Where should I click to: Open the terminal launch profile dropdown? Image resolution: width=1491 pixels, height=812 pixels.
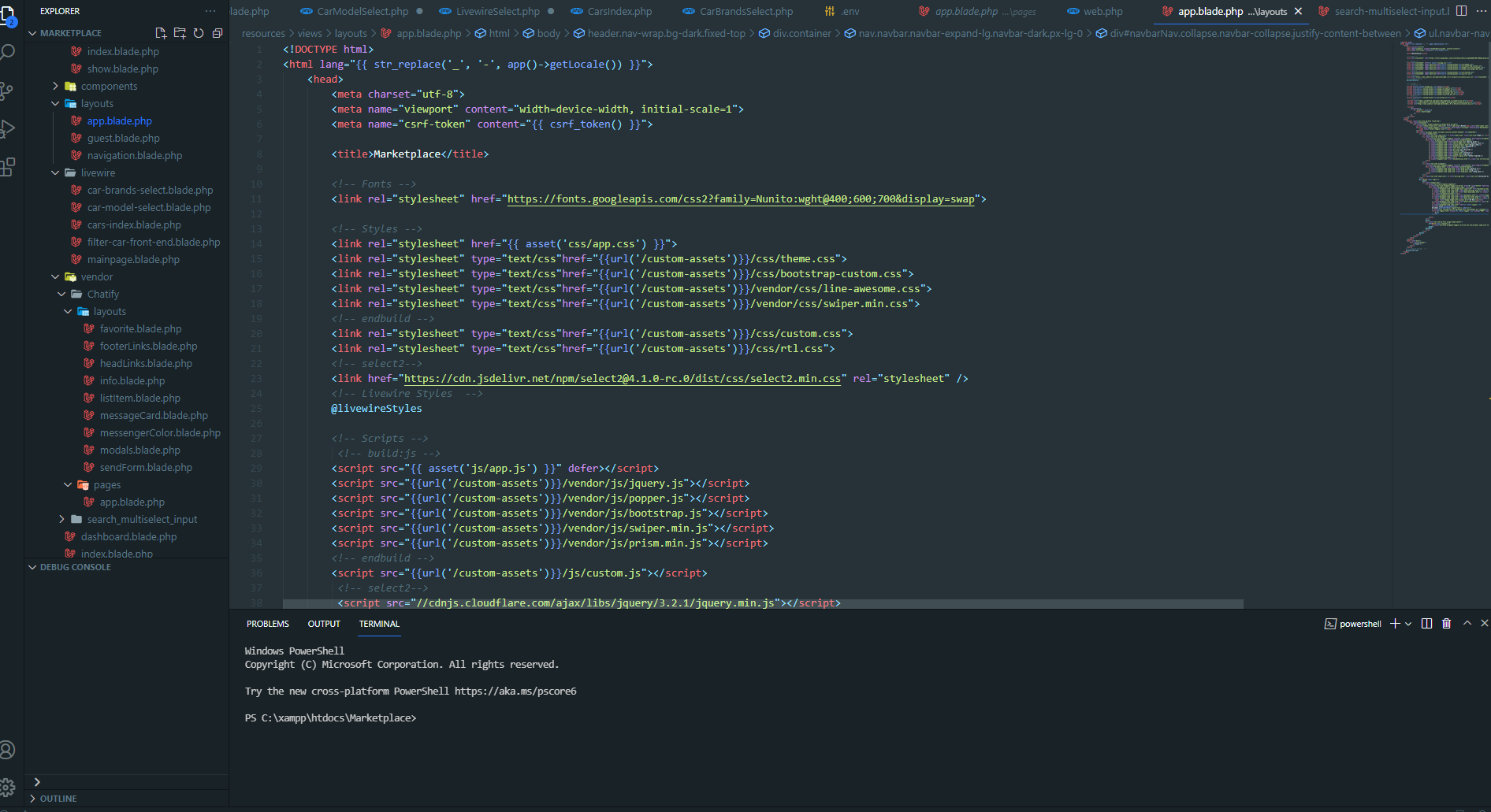coord(1410,623)
